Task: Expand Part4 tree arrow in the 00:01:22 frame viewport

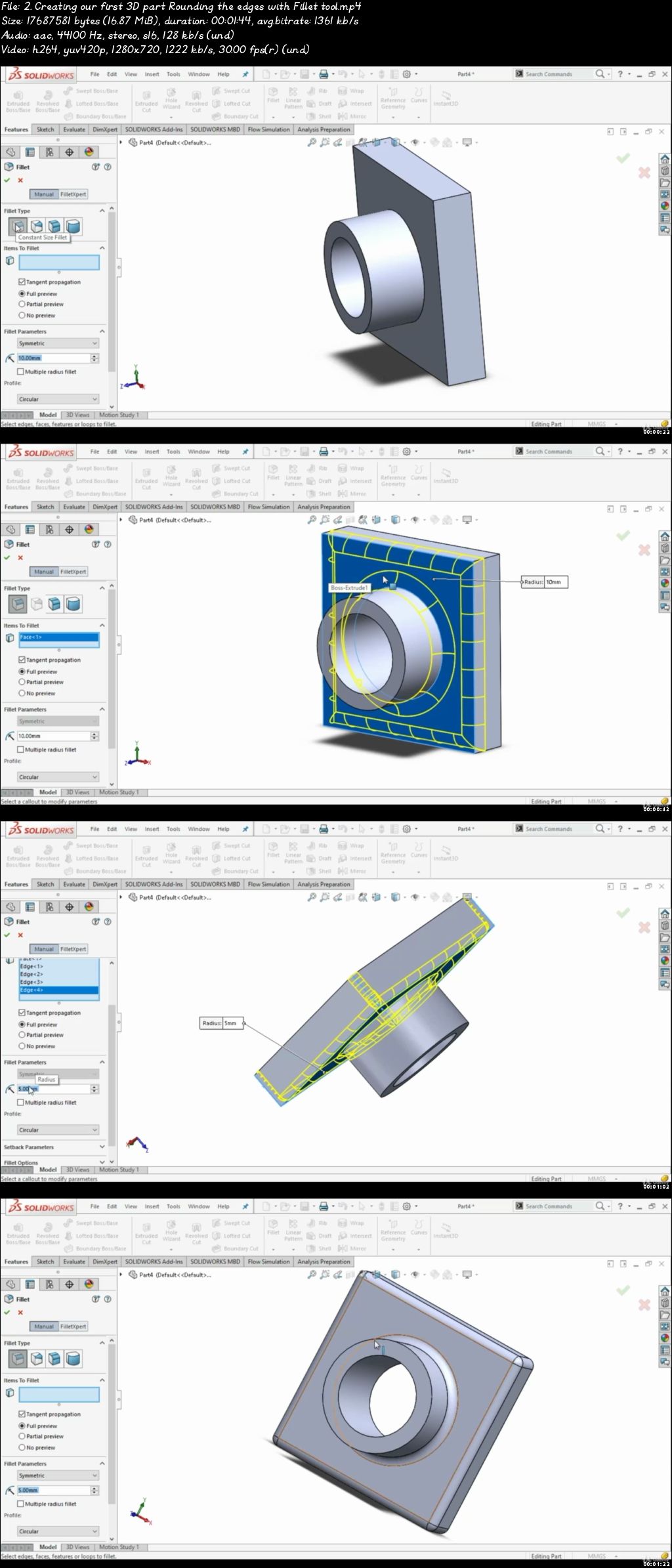Action: pos(121,1275)
